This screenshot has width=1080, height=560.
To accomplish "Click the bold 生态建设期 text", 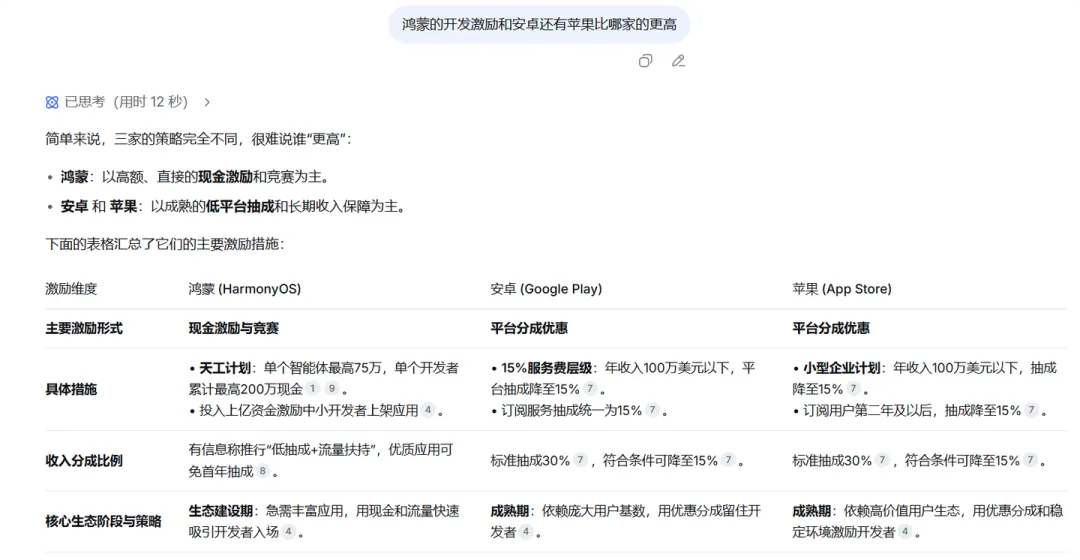I will pyautogui.click(x=220, y=511).
